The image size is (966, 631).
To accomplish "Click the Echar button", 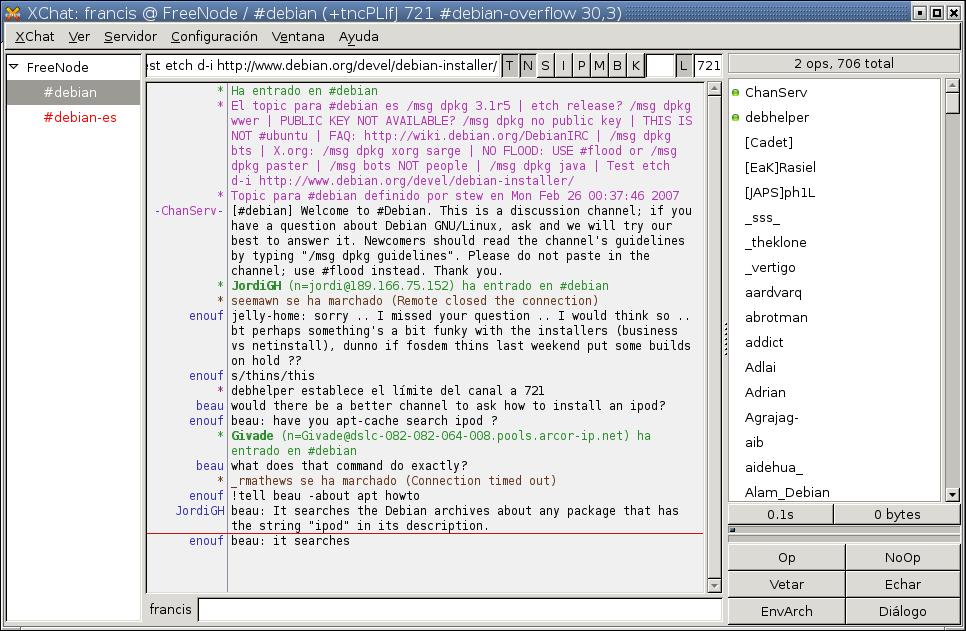I will point(903,584).
